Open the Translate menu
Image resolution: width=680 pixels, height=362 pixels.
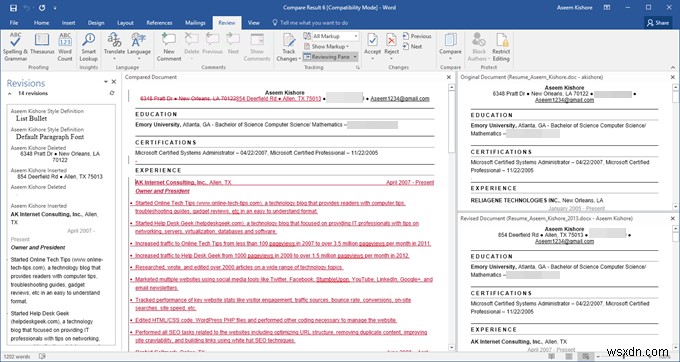[114, 46]
